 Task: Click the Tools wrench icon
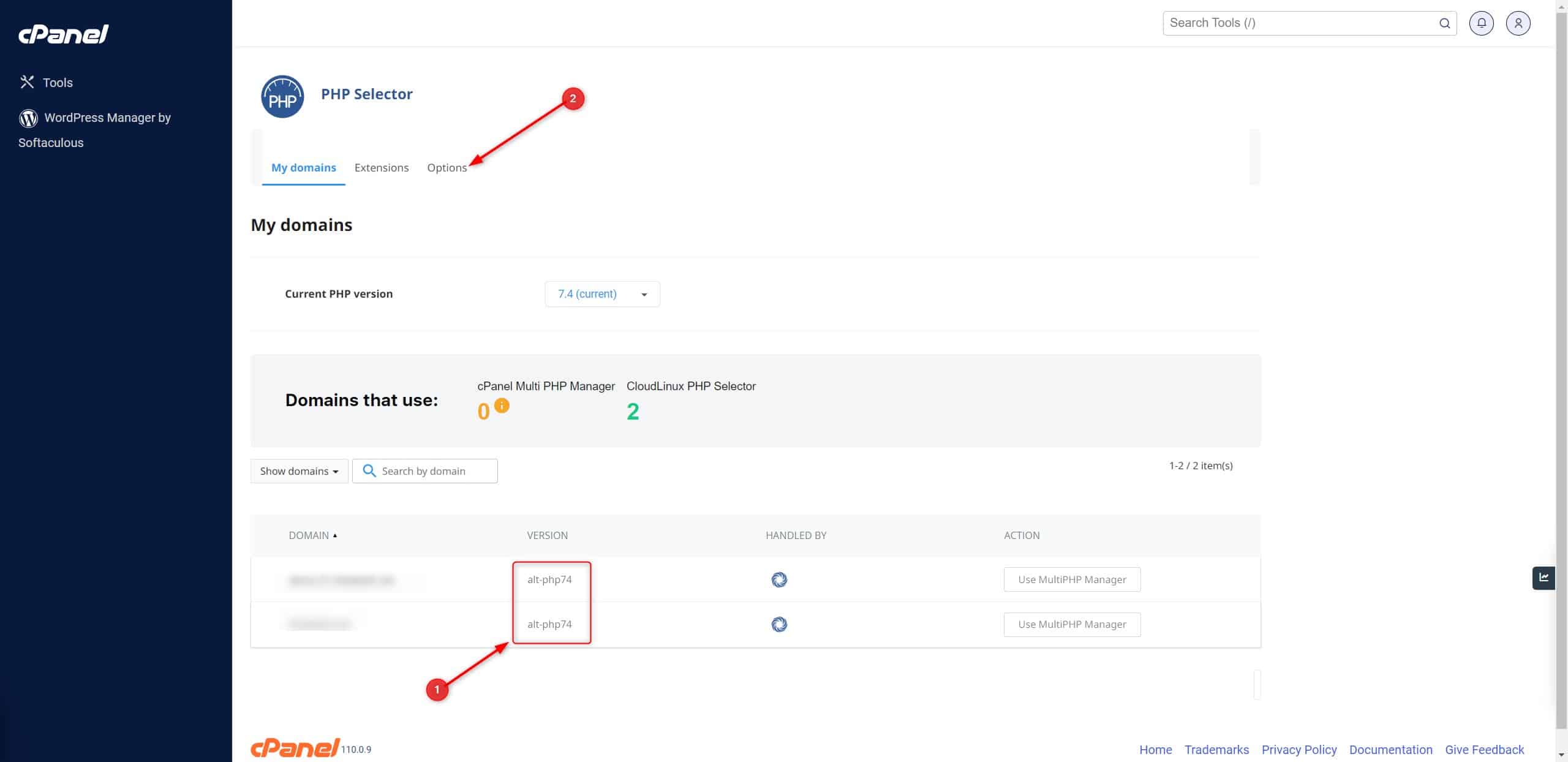[x=27, y=82]
